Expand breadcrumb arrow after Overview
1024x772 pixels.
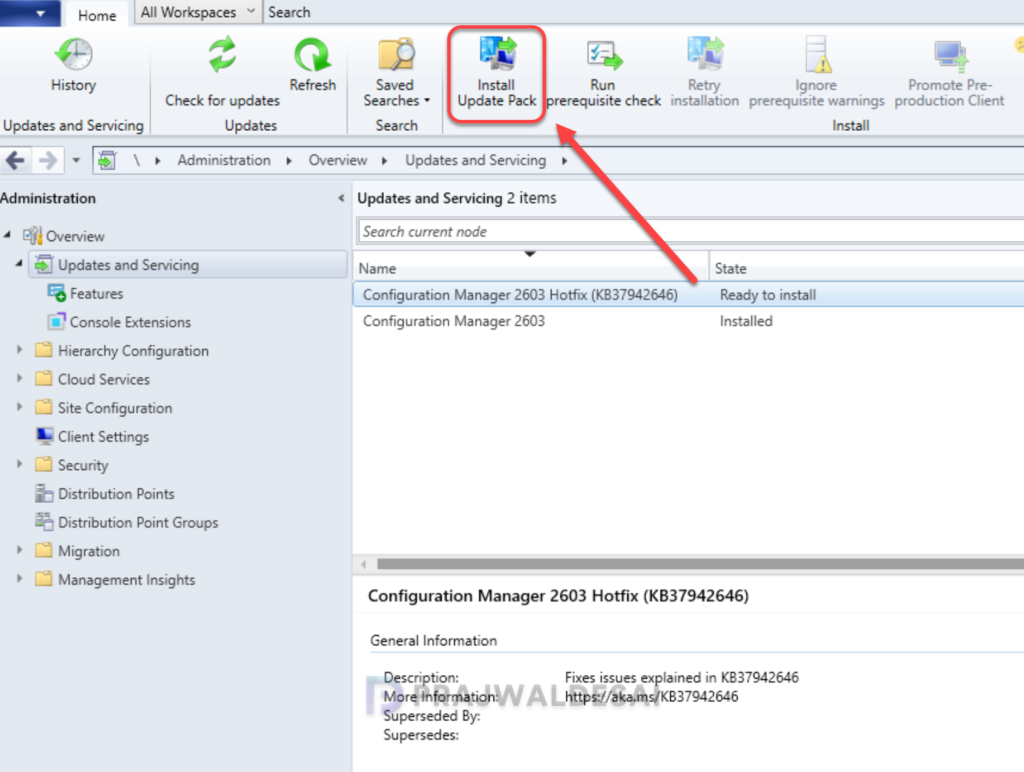385,161
